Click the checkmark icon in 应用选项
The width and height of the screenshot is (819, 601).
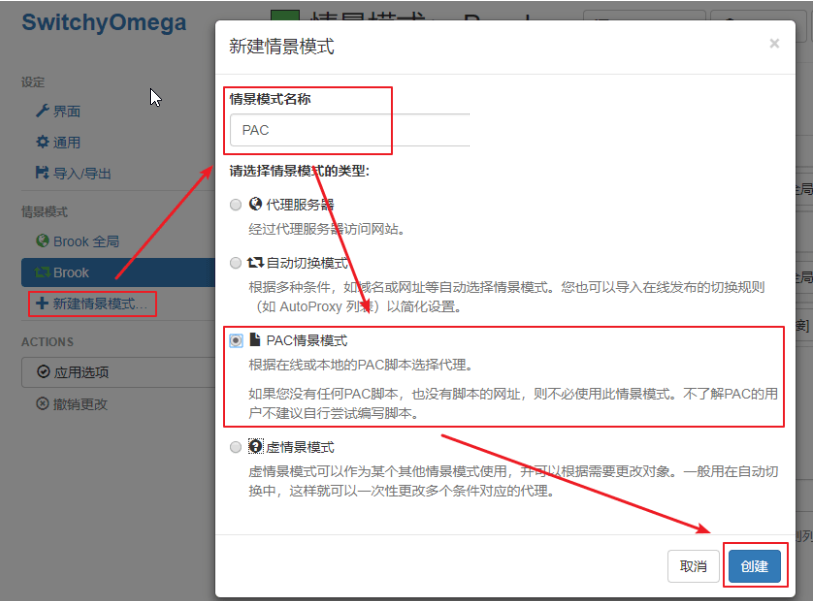click(x=43, y=372)
